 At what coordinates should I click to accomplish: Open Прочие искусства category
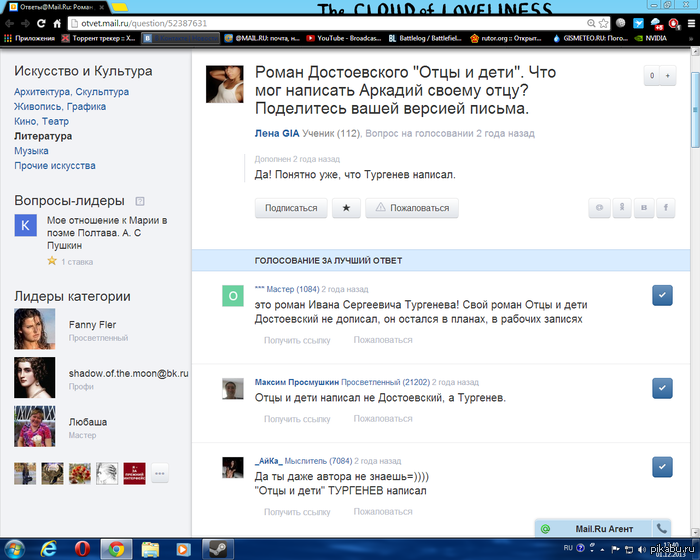point(54,166)
